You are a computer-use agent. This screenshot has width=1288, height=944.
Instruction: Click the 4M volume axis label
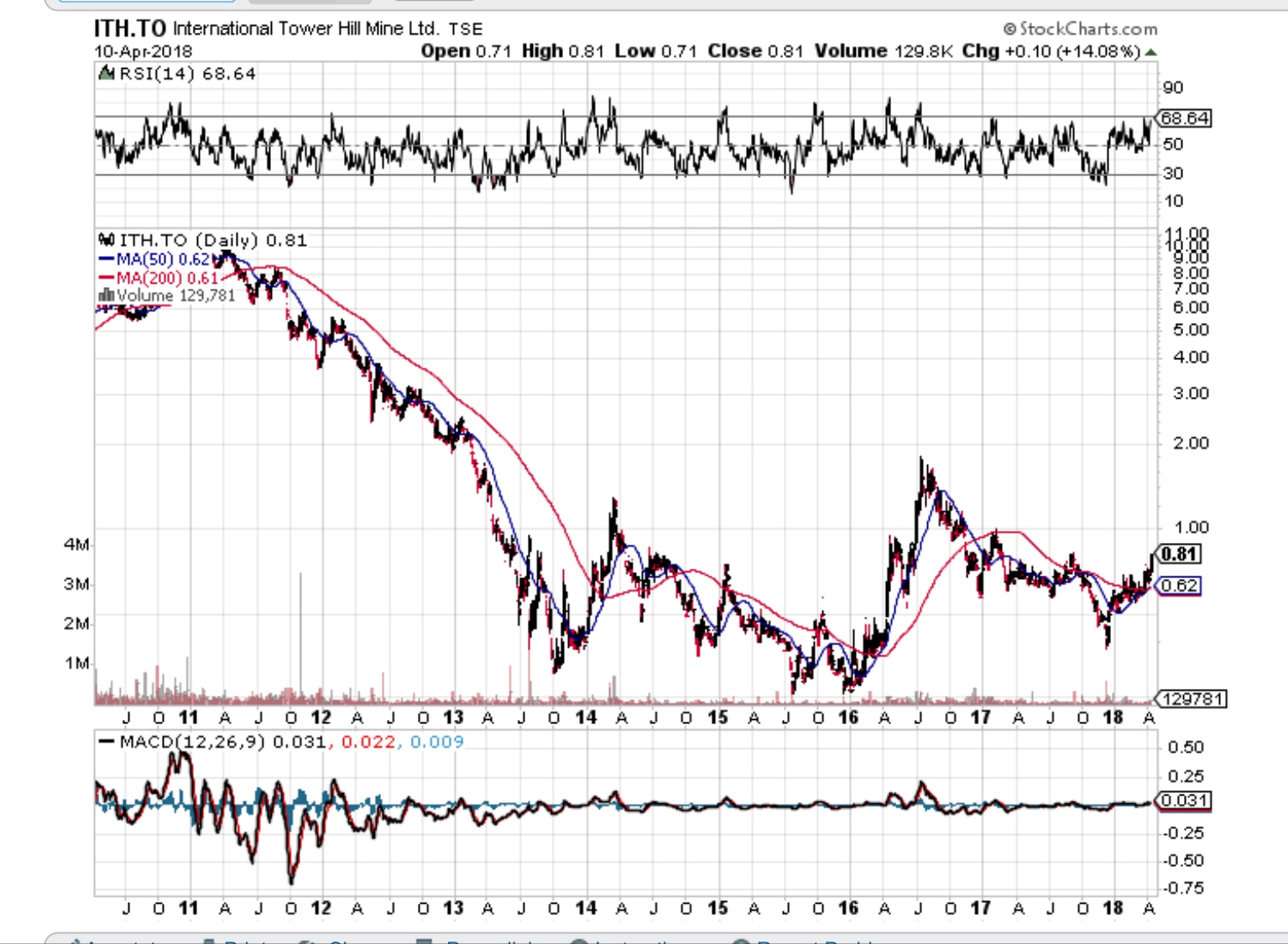click(76, 545)
